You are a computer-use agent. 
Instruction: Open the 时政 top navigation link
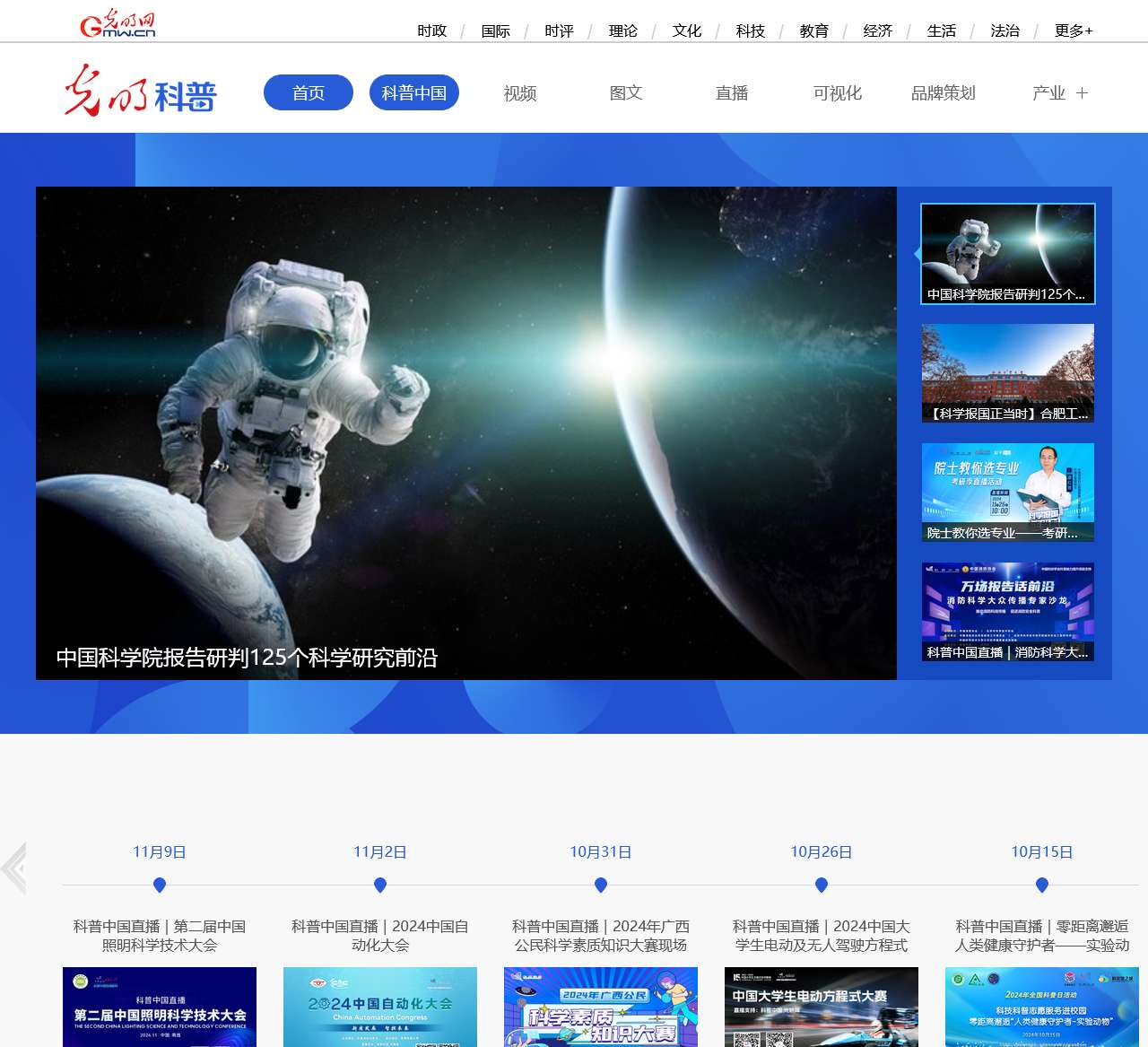coord(431,31)
